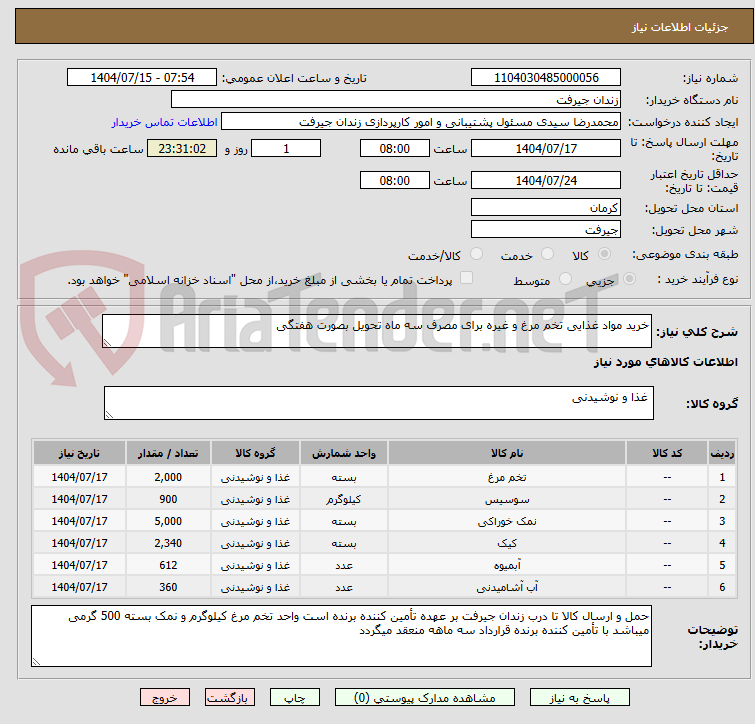The width and height of the screenshot is (755, 724).
Task: Click the پاسخ به نیاز button
Action: click(x=579, y=698)
